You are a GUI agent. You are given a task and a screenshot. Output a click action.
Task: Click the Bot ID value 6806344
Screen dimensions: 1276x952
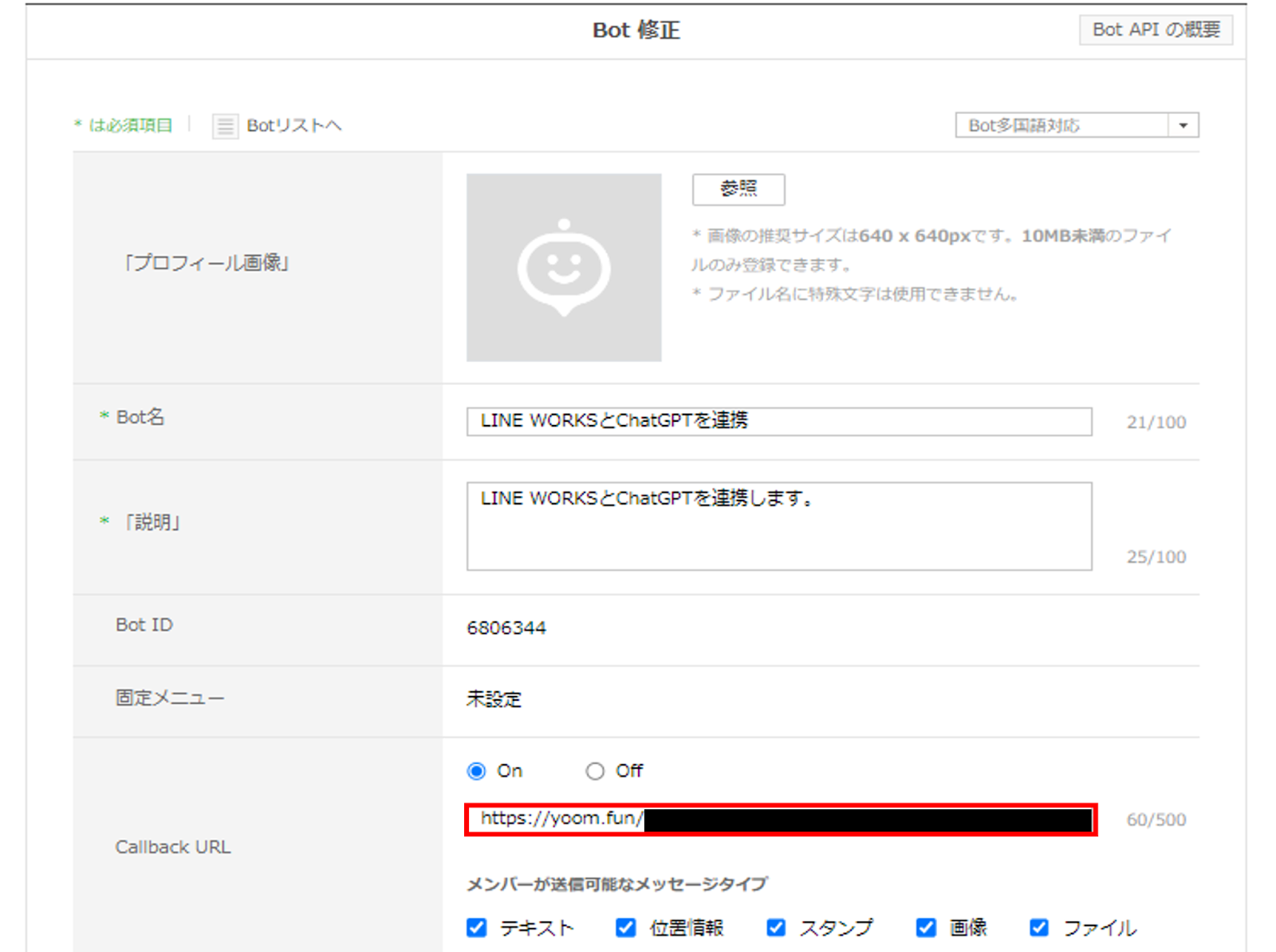point(506,628)
